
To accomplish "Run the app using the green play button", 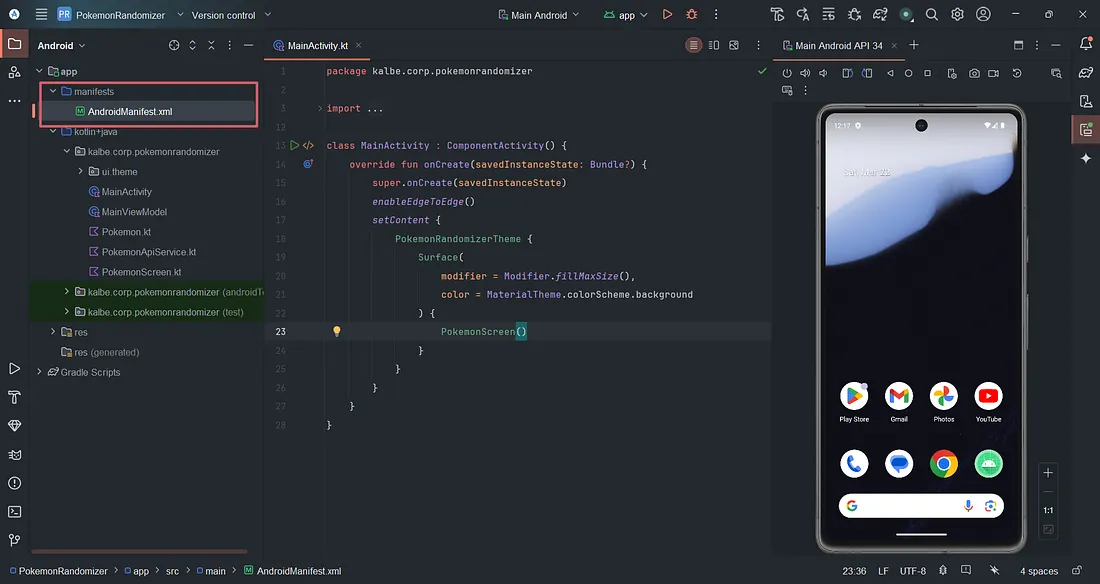I will pos(667,14).
